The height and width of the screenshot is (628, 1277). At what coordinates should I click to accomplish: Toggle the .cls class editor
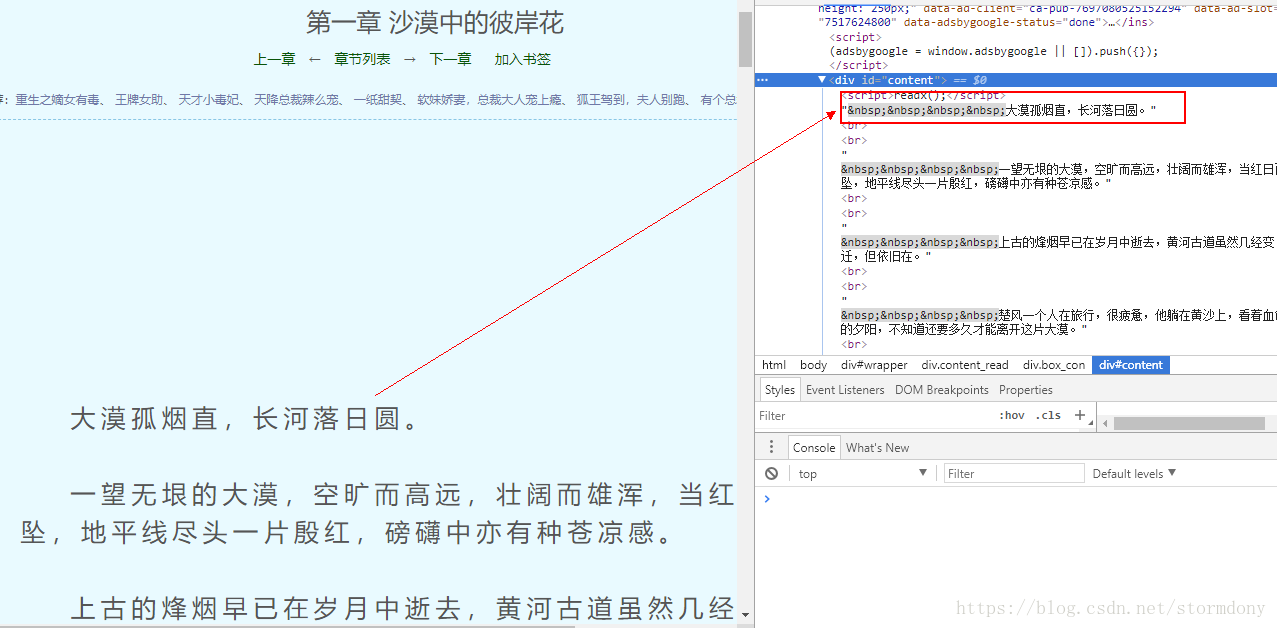pos(1048,415)
